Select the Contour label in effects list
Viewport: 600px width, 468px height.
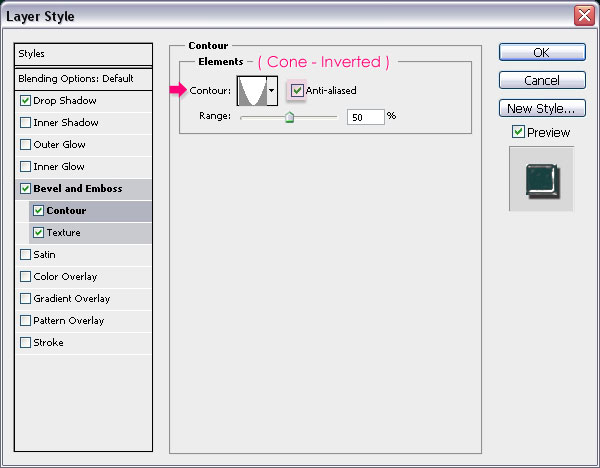point(66,210)
